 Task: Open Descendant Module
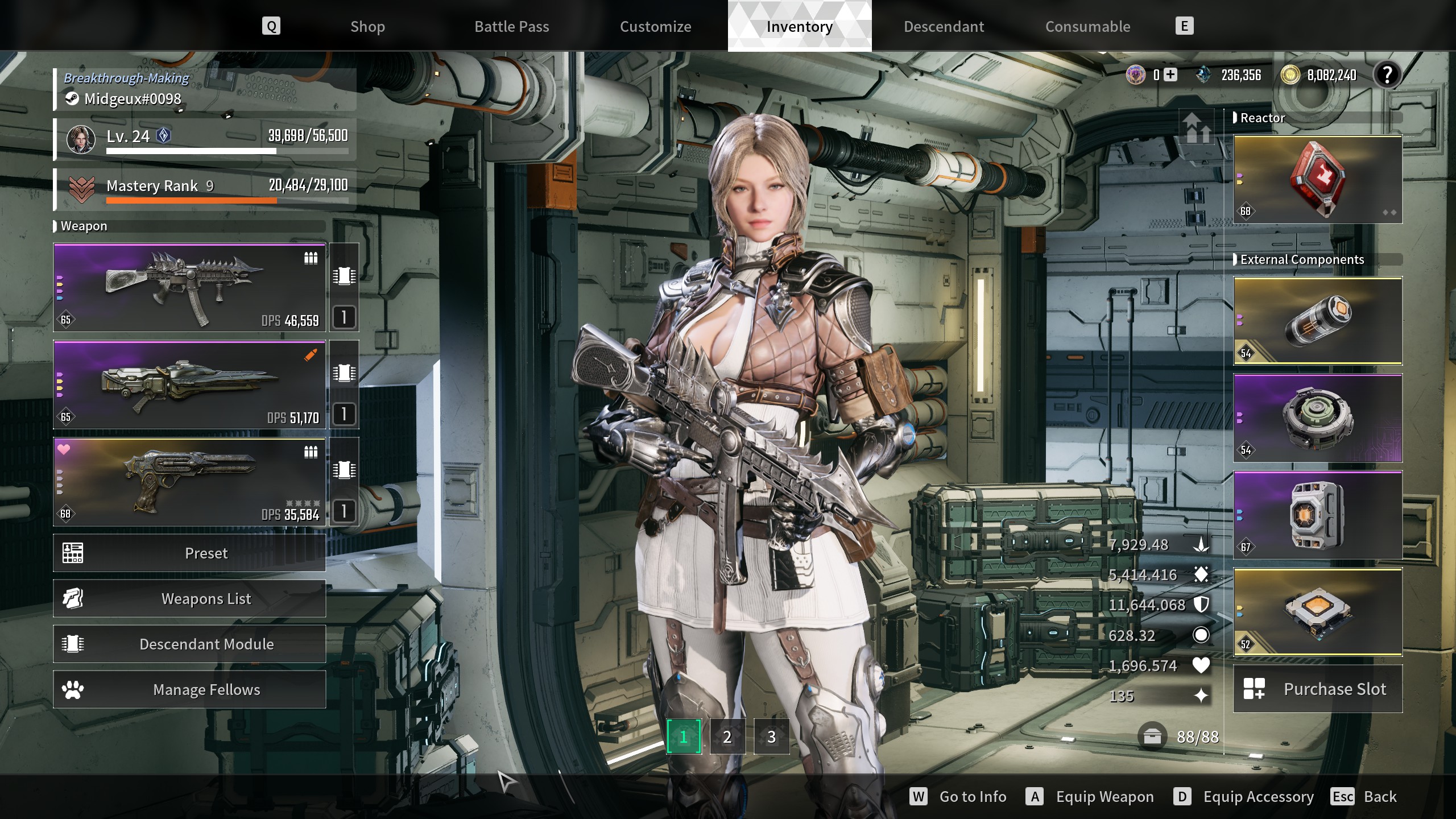click(189, 644)
